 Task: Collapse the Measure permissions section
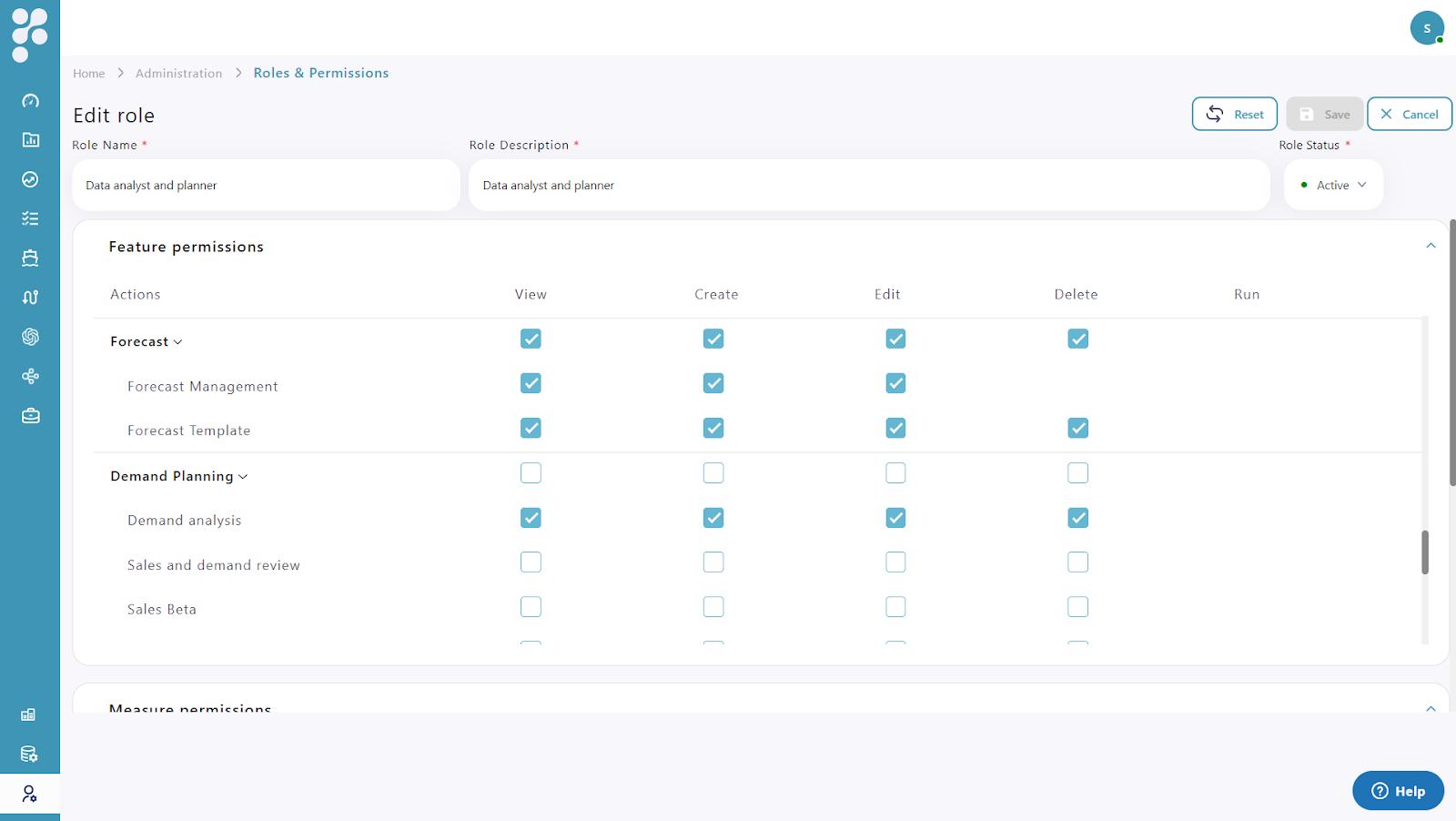(x=1431, y=708)
